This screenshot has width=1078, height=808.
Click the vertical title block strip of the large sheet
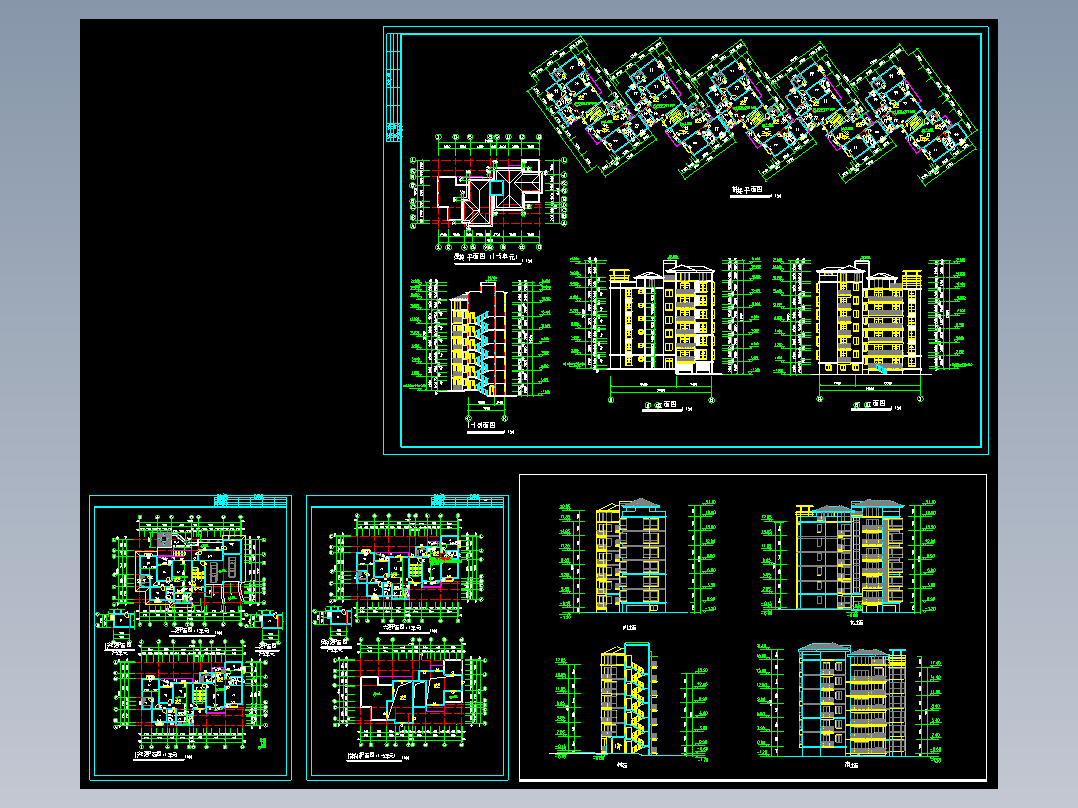click(x=394, y=87)
